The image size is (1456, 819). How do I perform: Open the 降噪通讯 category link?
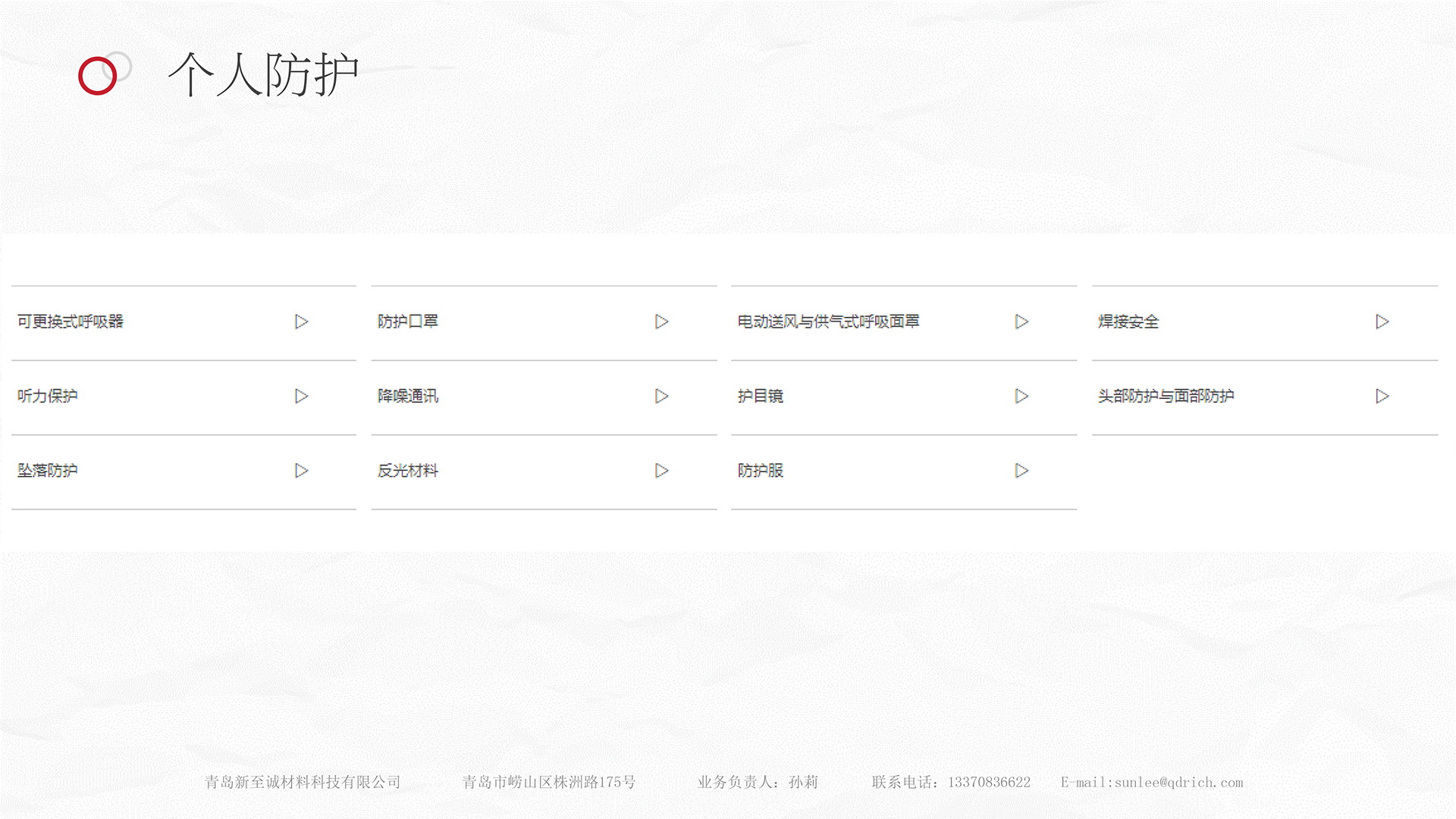point(408,396)
